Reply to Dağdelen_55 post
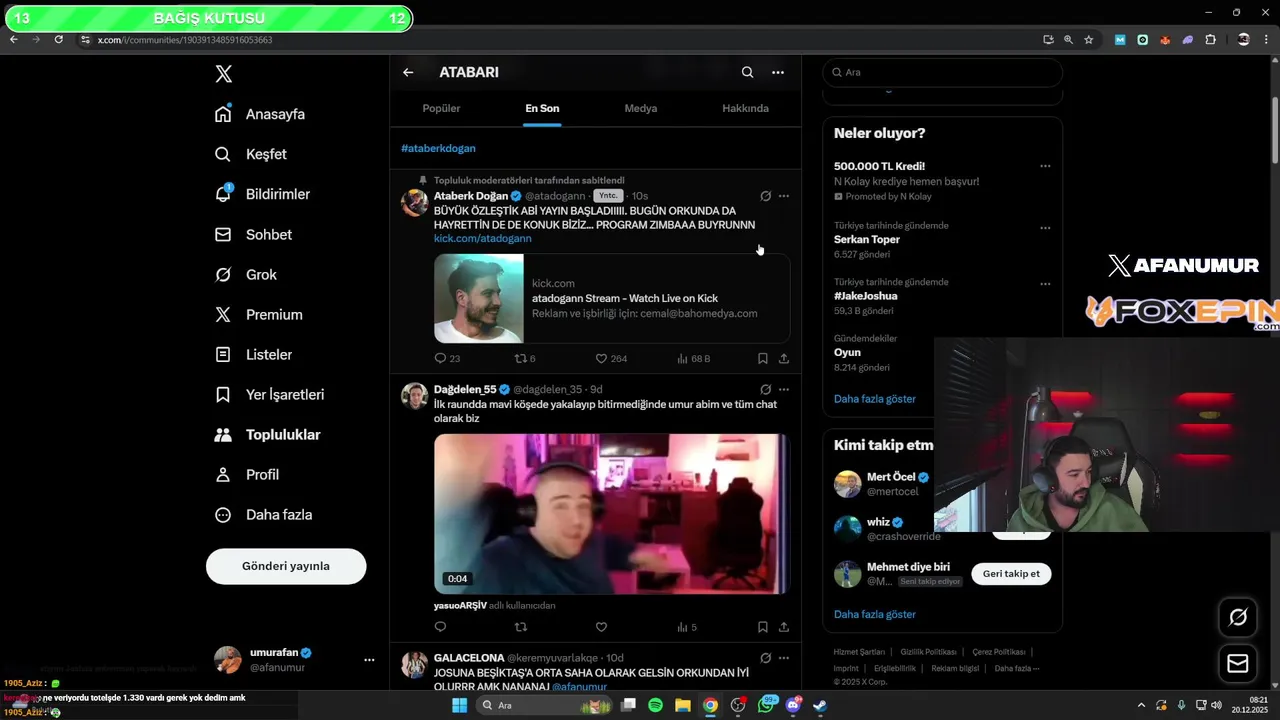The height and width of the screenshot is (720, 1280). [440, 627]
